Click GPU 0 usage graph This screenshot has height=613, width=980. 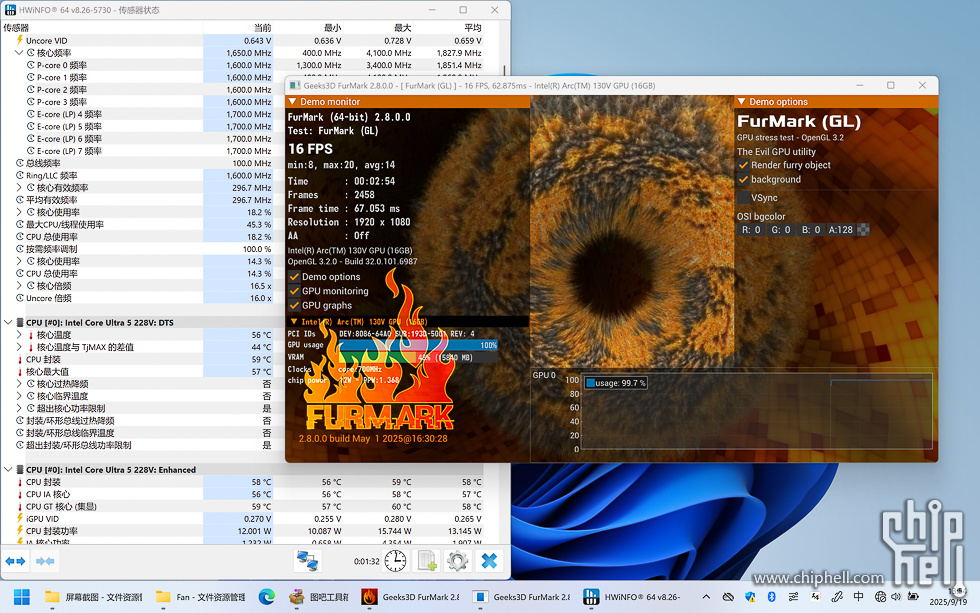[x=758, y=412]
